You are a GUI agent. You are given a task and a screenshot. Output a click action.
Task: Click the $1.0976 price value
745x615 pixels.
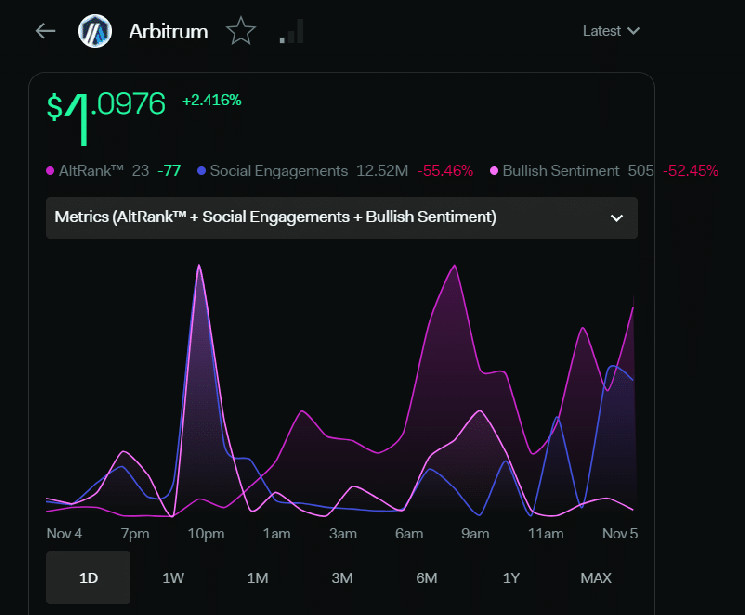coord(106,106)
